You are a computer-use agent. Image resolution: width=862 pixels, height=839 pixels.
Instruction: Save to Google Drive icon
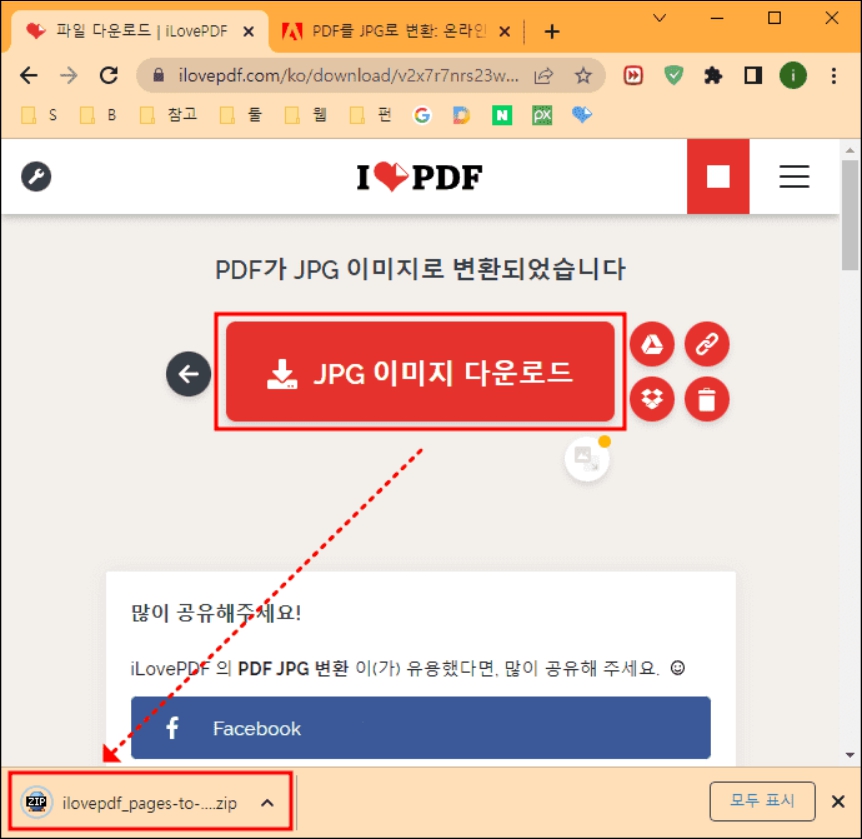click(x=652, y=344)
